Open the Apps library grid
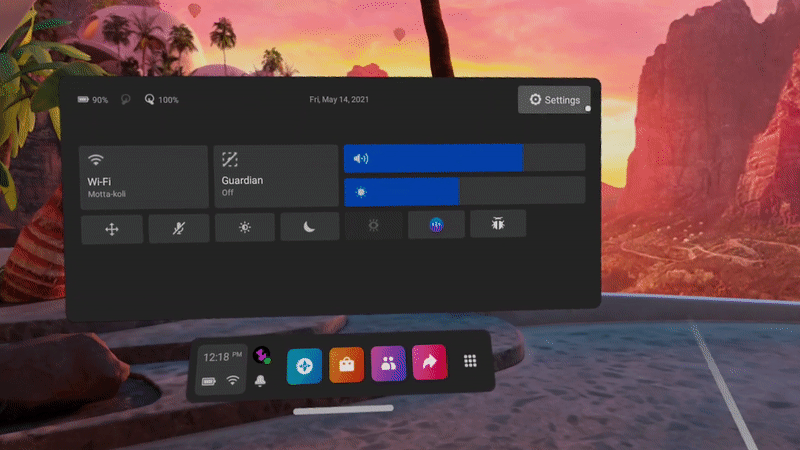The image size is (800, 450). [469, 362]
